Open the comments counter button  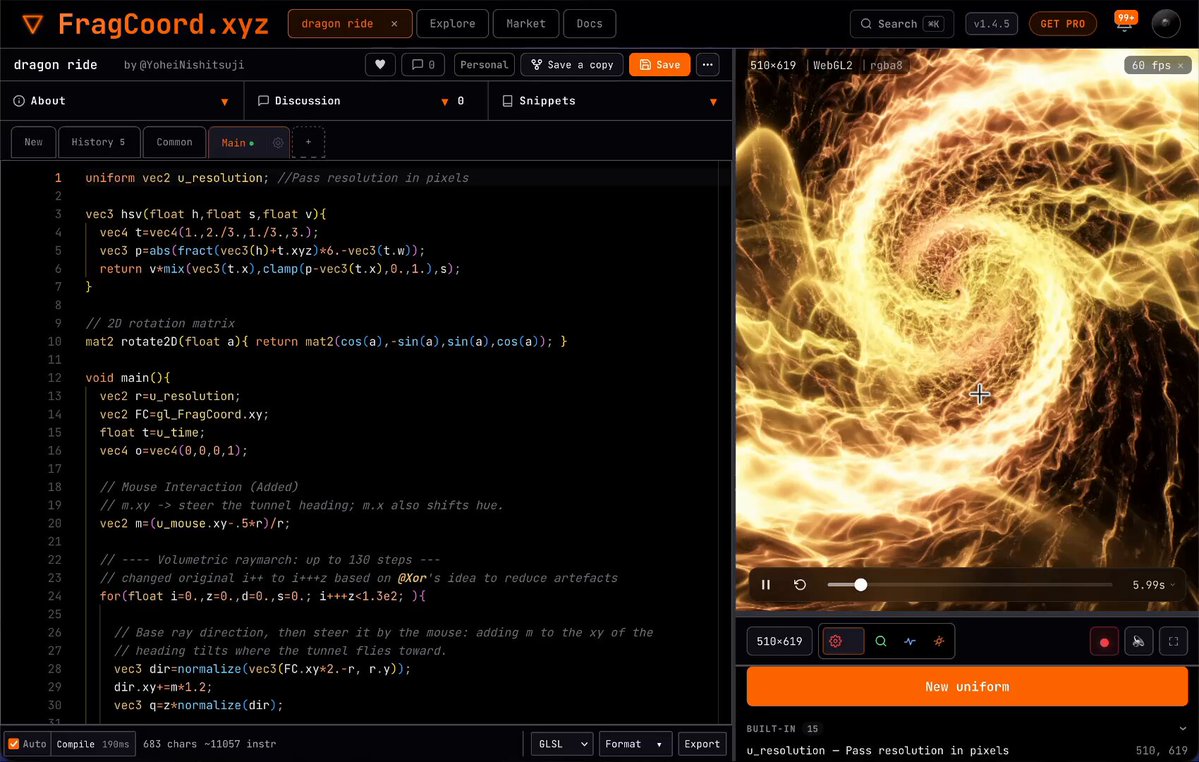point(423,65)
